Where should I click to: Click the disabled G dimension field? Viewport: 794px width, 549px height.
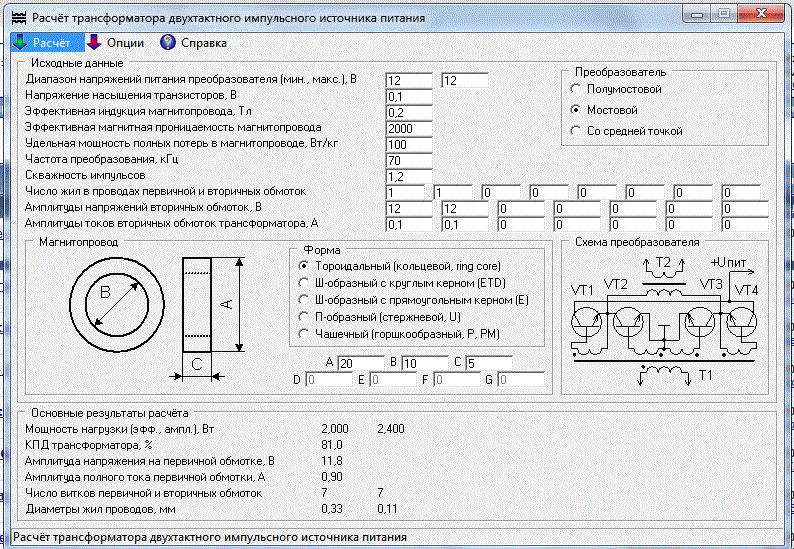coord(521,380)
